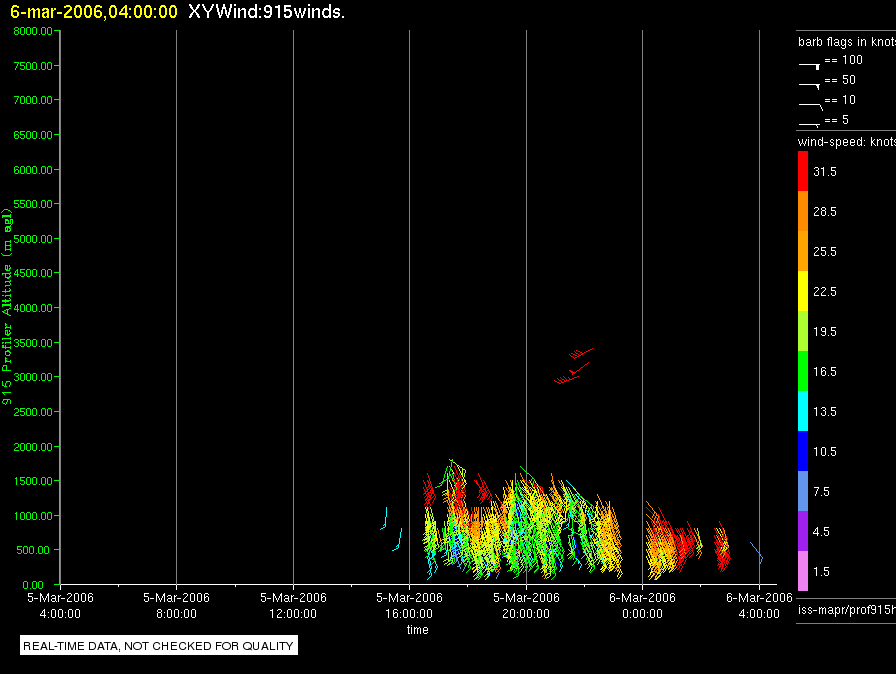Screen dimensions: 896x674
Task: Click the 915 Profiler Altitude axis label
Action: pos(7,307)
